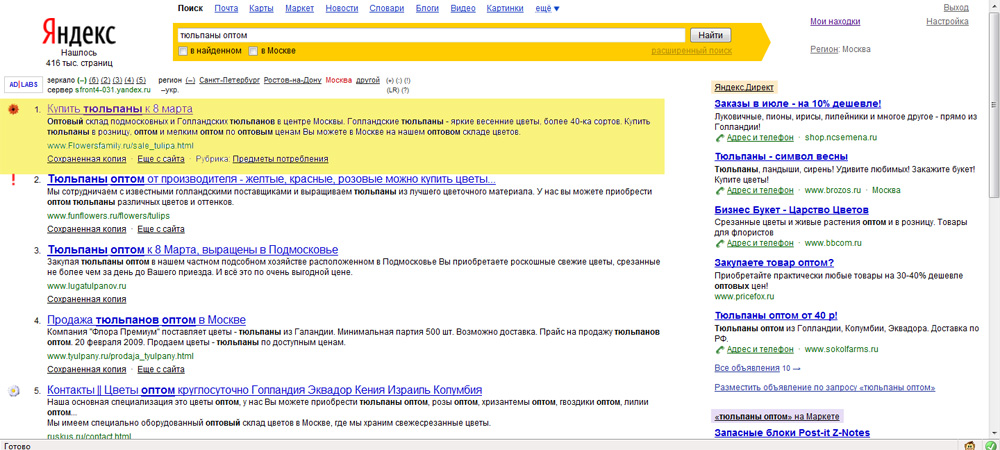
Task: Click the Яндекс logo
Action: pyautogui.click(x=79, y=34)
